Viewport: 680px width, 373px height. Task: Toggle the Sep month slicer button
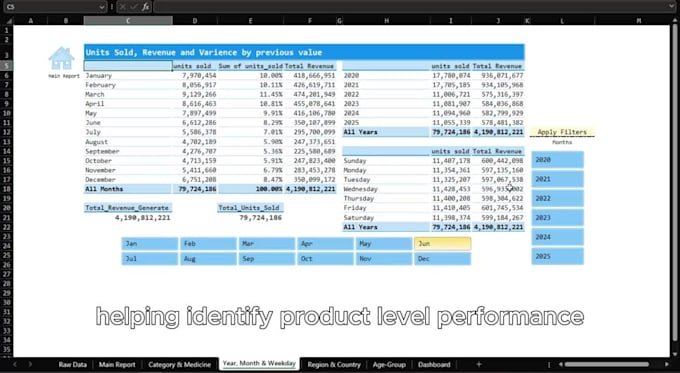point(267,259)
